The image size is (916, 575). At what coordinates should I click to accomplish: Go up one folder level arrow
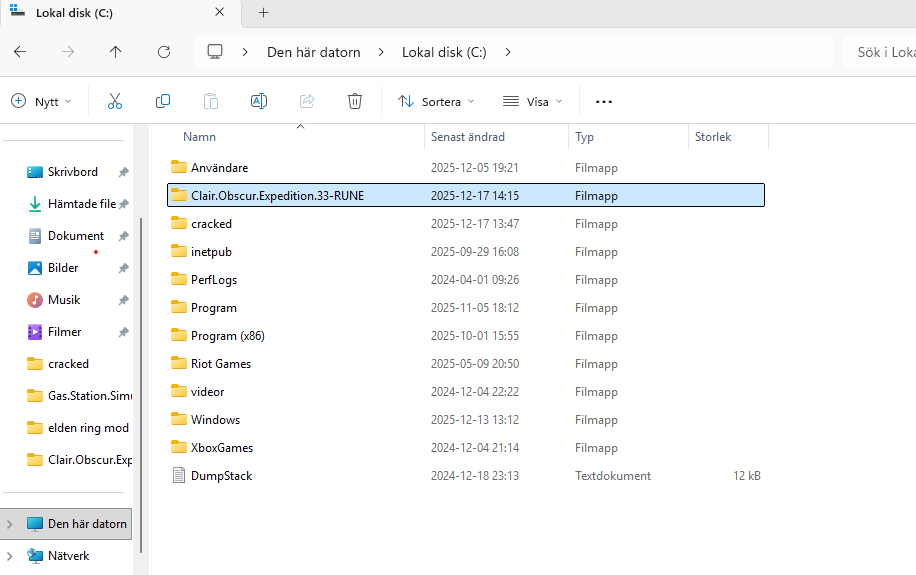coord(116,52)
